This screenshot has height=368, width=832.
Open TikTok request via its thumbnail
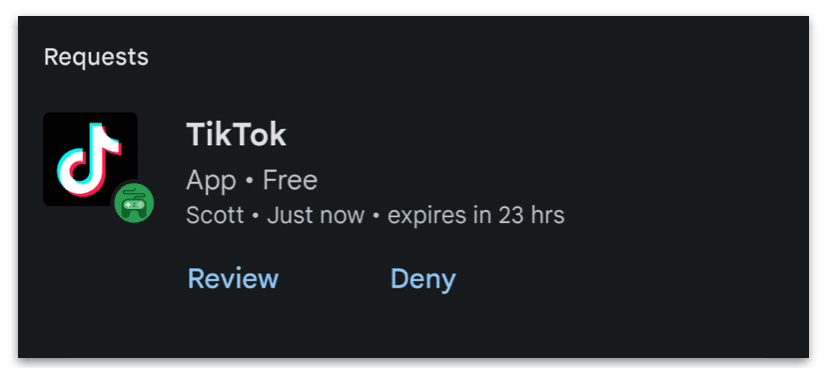[x=90, y=159]
